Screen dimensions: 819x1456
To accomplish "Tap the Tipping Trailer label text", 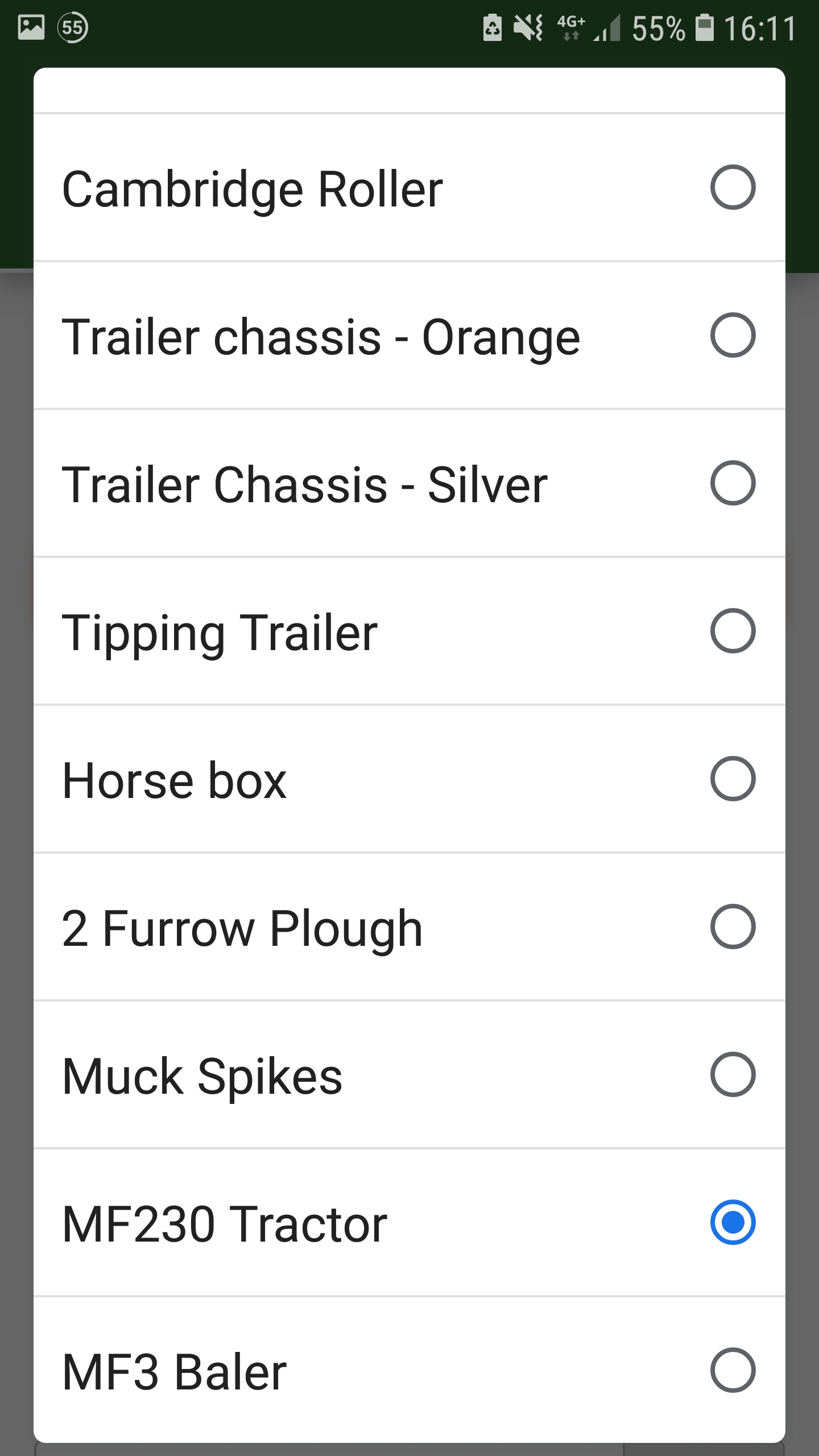I will click(220, 633).
